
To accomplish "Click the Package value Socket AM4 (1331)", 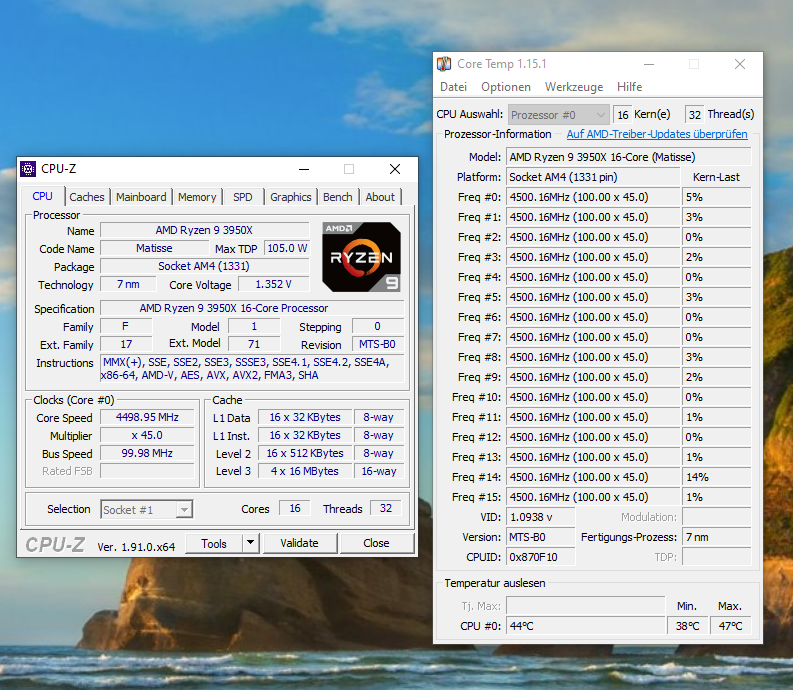I will coord(204,266).
